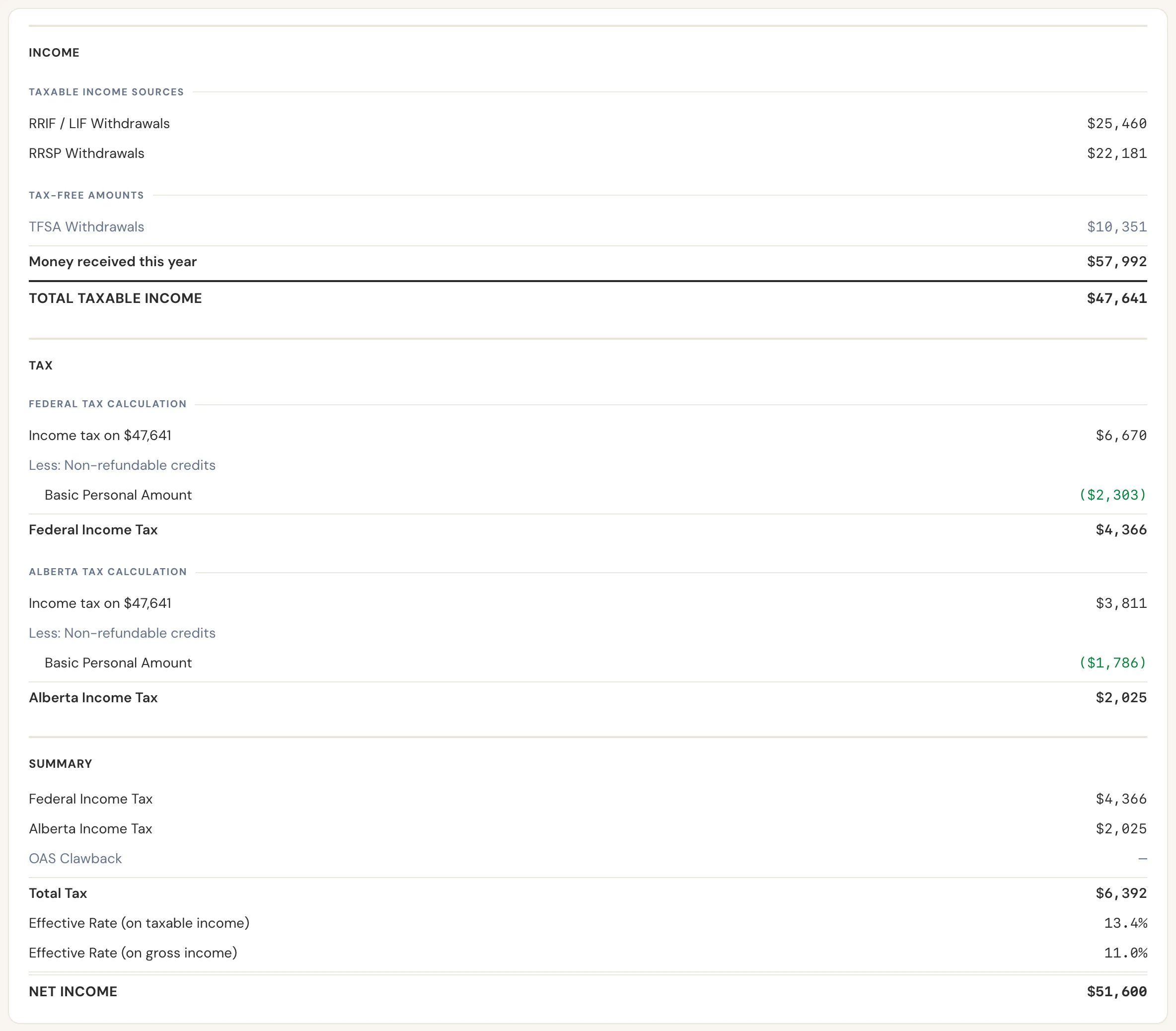This screenshot has width=1176, height=1031.
Task: Select the $6,392 total tax value
Action: pyautogui.click(x=1121, y=893)
